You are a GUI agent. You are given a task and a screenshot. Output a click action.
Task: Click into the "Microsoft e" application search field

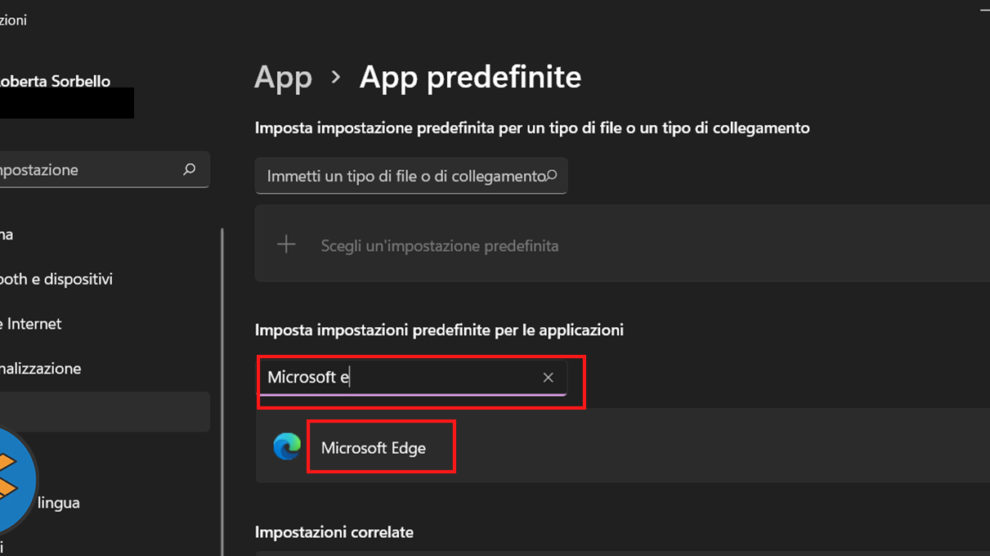(400, 378)
